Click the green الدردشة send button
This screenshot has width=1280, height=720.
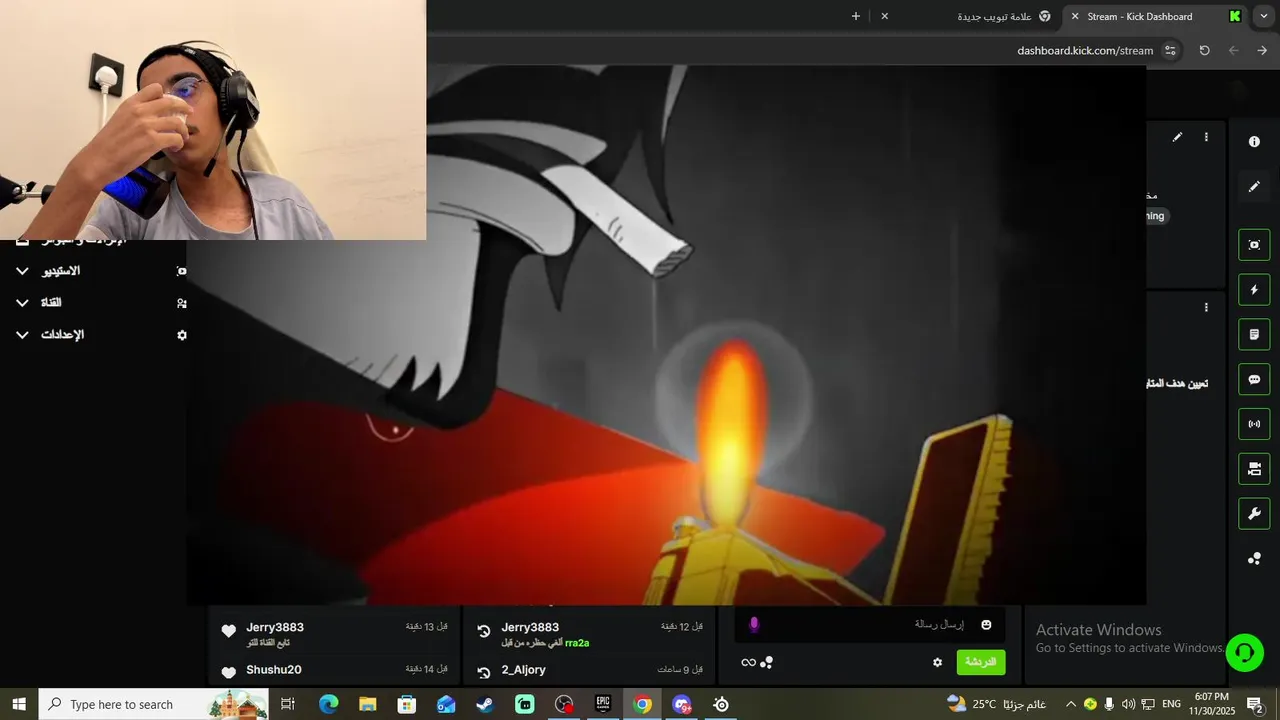click(981, 662)
